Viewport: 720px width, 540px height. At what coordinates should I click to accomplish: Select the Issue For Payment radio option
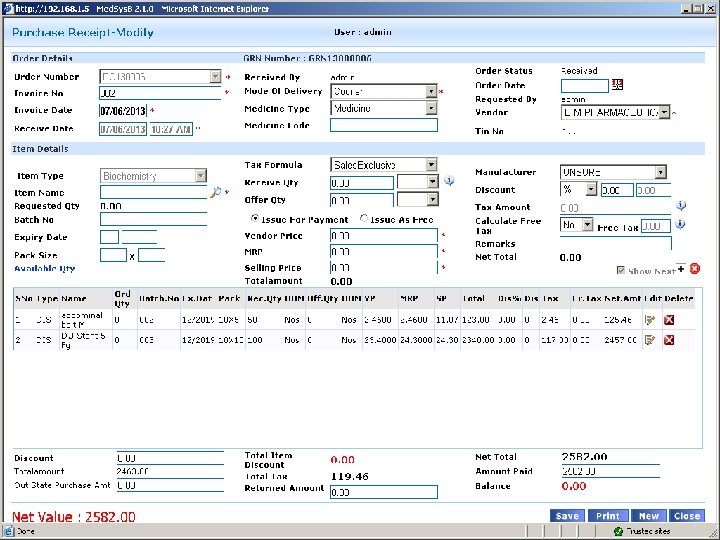point(256,218)
